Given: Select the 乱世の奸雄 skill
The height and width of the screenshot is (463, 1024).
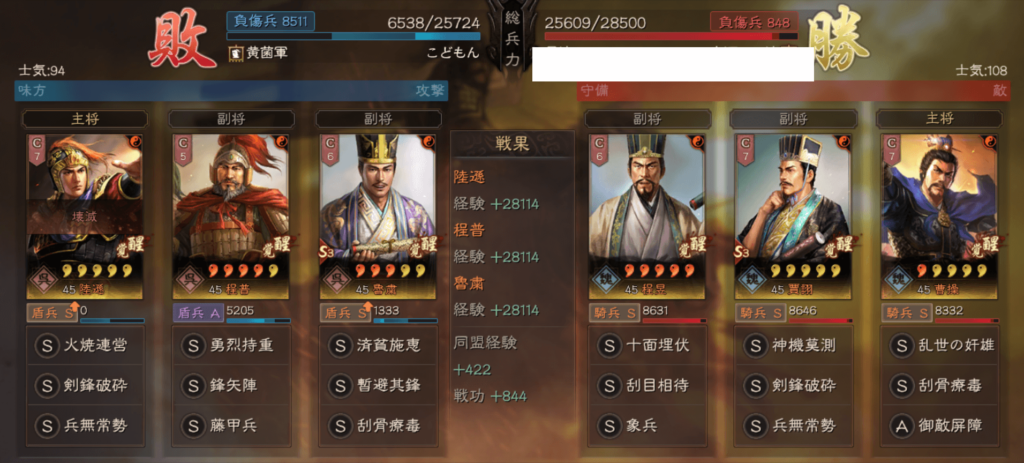Looking at the screenshot, I should point(940,345).
